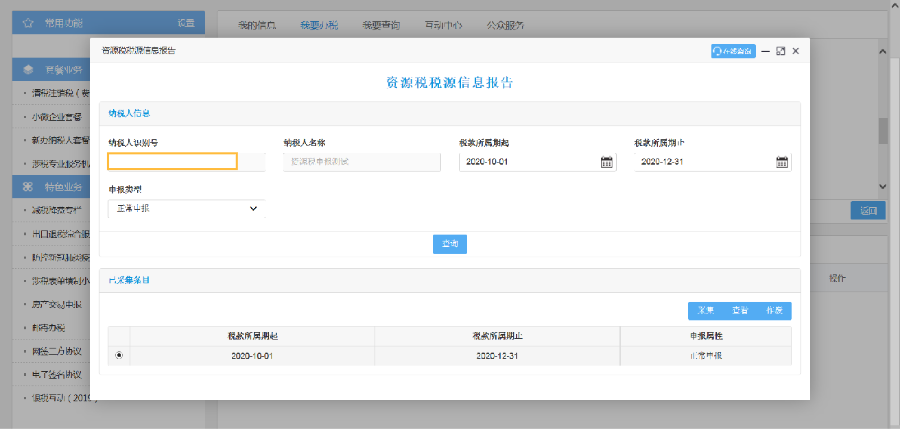Minimize the 资源税税源信息报告 dialog
This screenshot has width=900, height=429.
tap(766, 51)
